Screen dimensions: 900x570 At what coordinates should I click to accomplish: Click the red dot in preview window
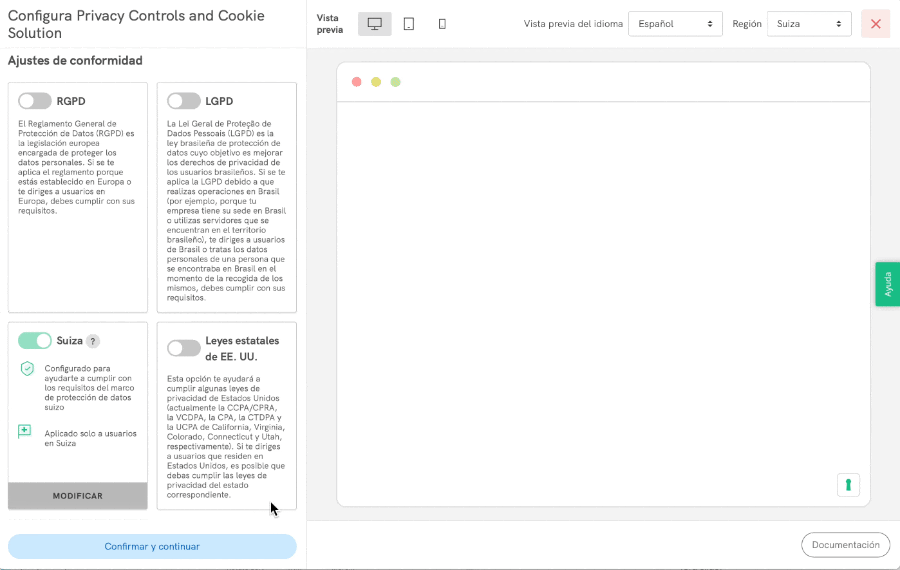tap(357, 82)
